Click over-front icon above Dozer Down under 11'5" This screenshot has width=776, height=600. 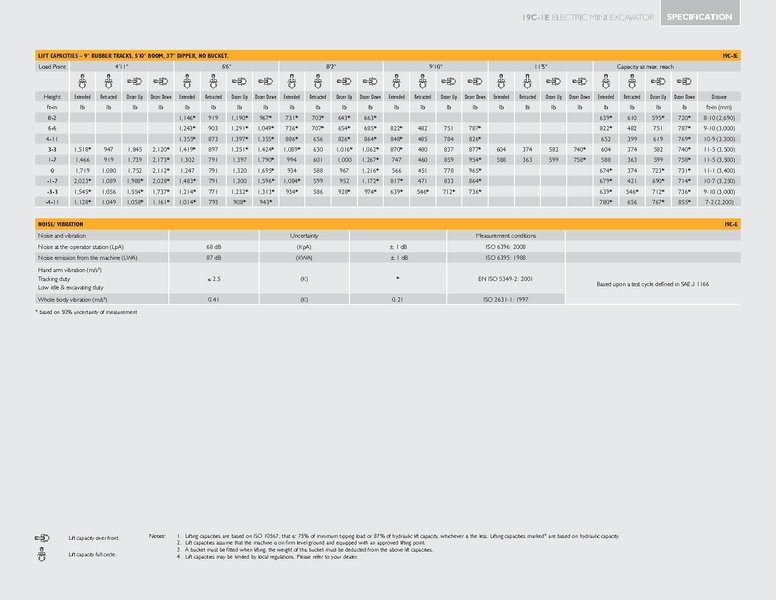580,81
